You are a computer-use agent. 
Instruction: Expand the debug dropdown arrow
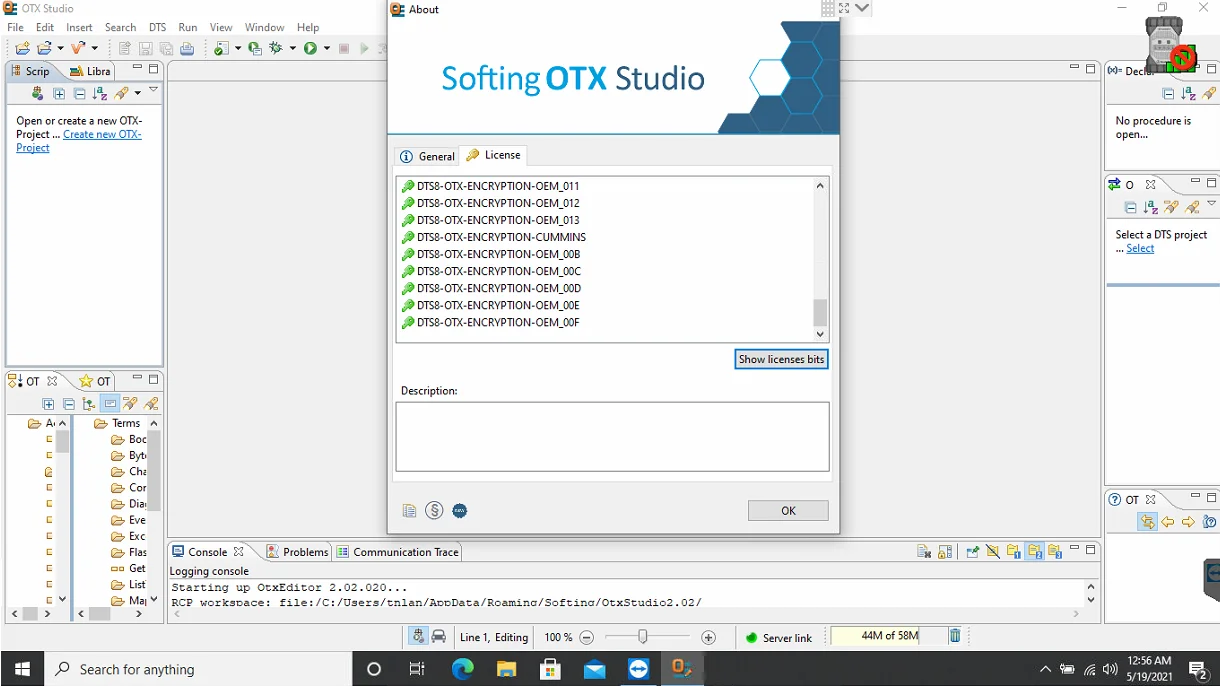coord(292,48)
